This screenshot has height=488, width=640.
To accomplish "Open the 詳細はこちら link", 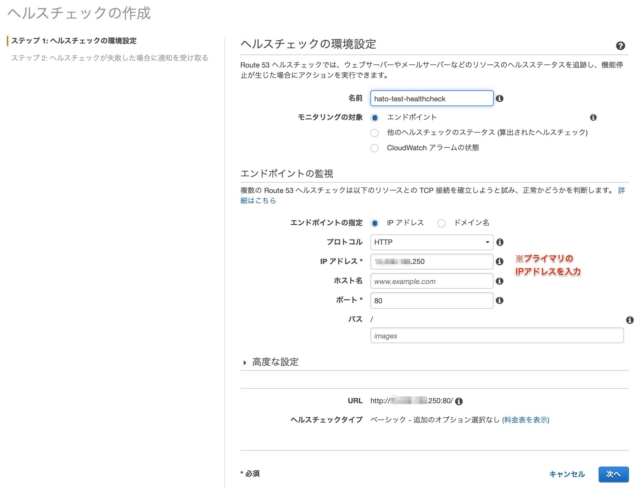I will [x=258, y=200].
